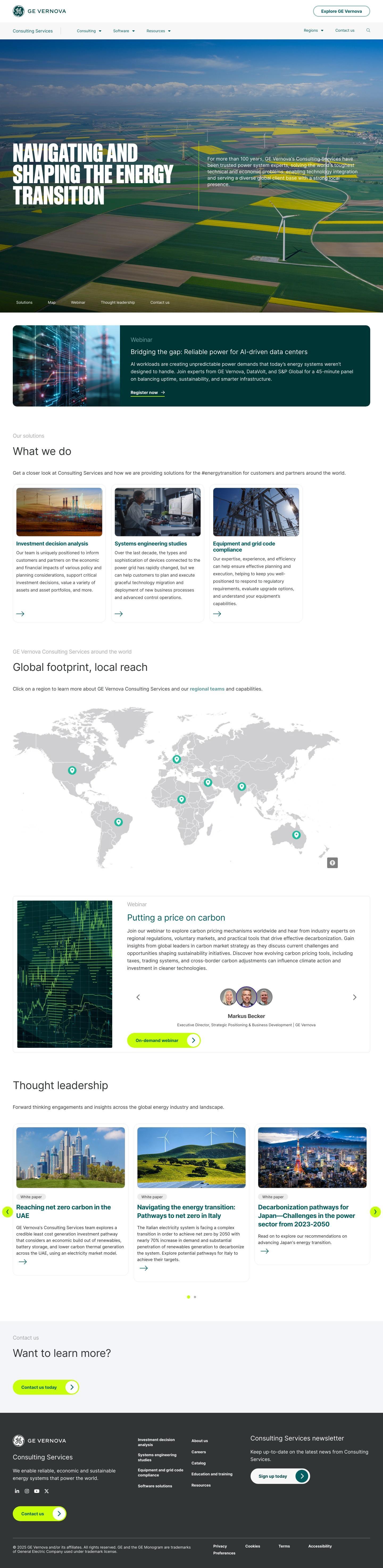This screenshot has height=1568, width=383.
Task: Open the Regions dropdown
Action: pyautogui.click(x=313, y=30)
